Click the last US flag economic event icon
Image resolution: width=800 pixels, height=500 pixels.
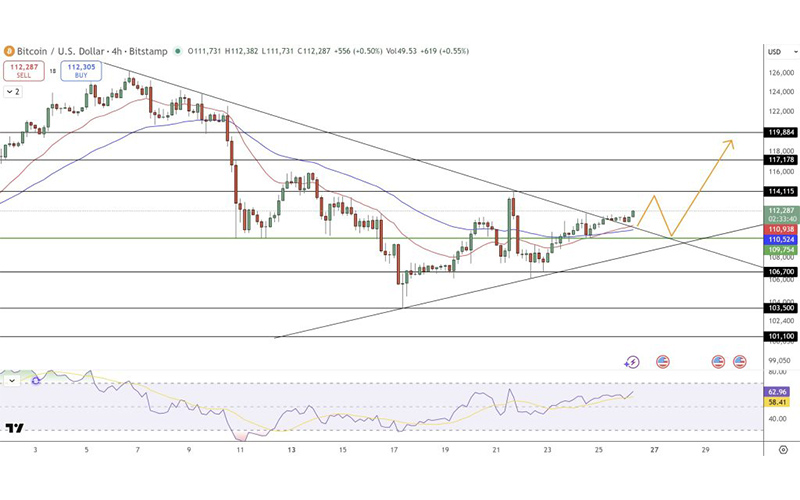click(x=739, y=361)
